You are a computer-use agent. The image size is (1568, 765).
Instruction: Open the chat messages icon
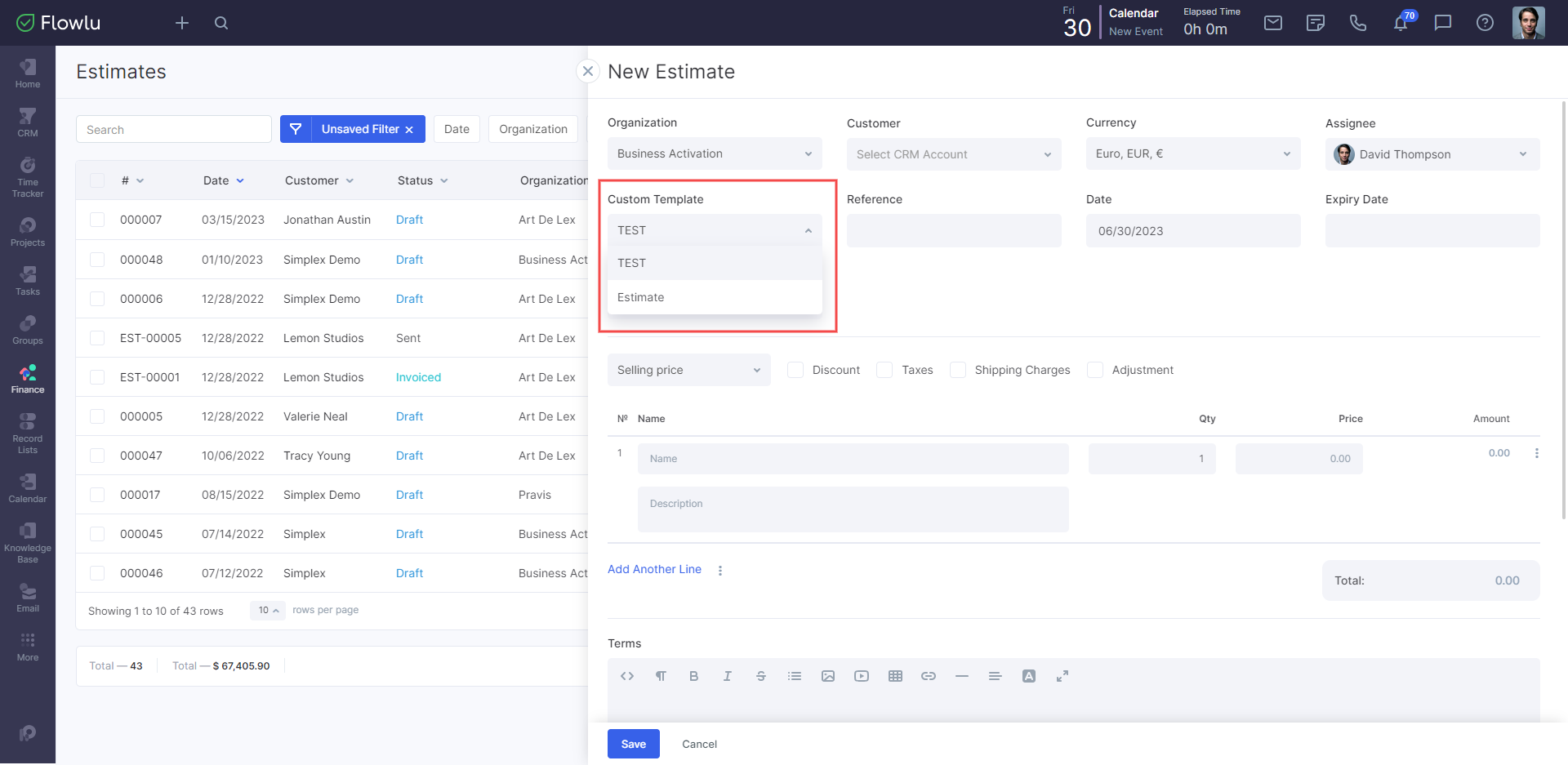click(1443, 23)
